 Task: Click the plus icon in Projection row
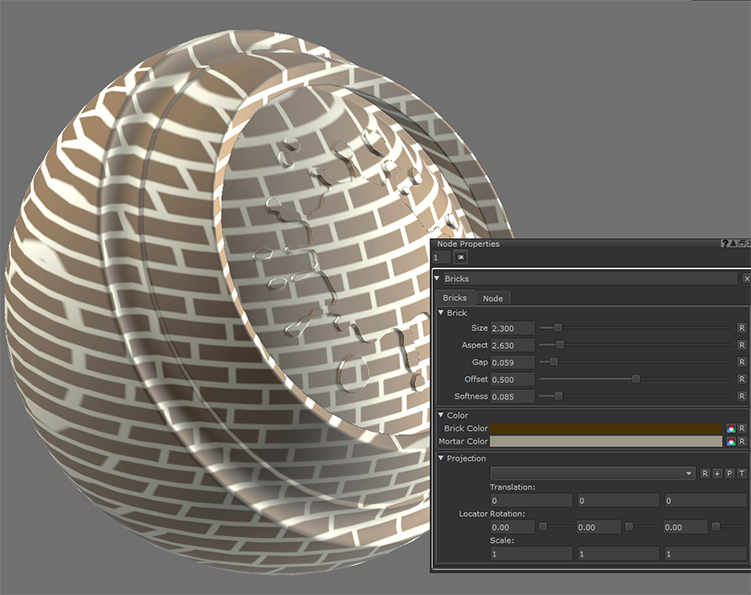[x=717, y=473]
